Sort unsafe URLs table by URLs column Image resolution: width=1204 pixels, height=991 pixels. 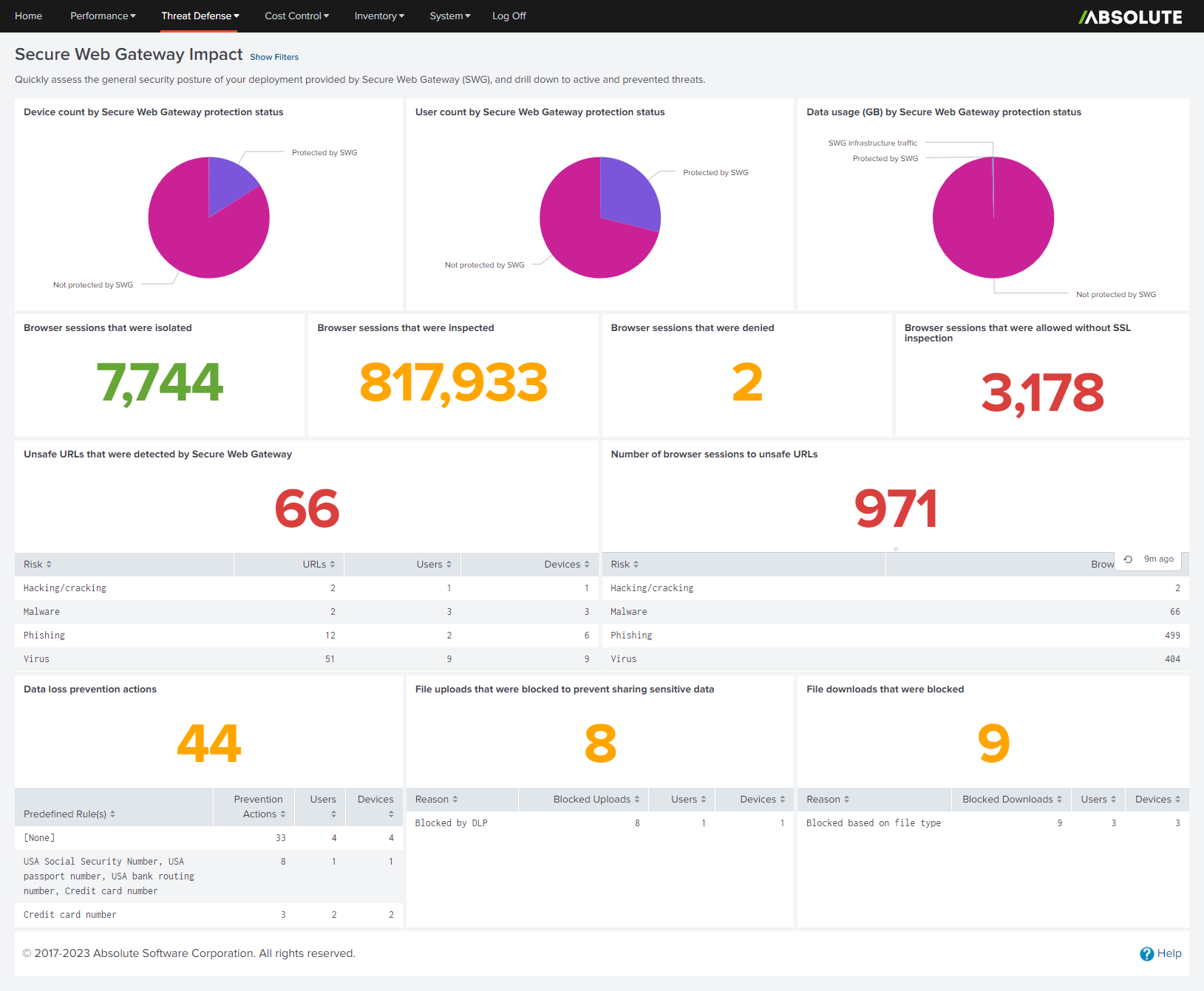pyautogui.click(x=319, y=565)
